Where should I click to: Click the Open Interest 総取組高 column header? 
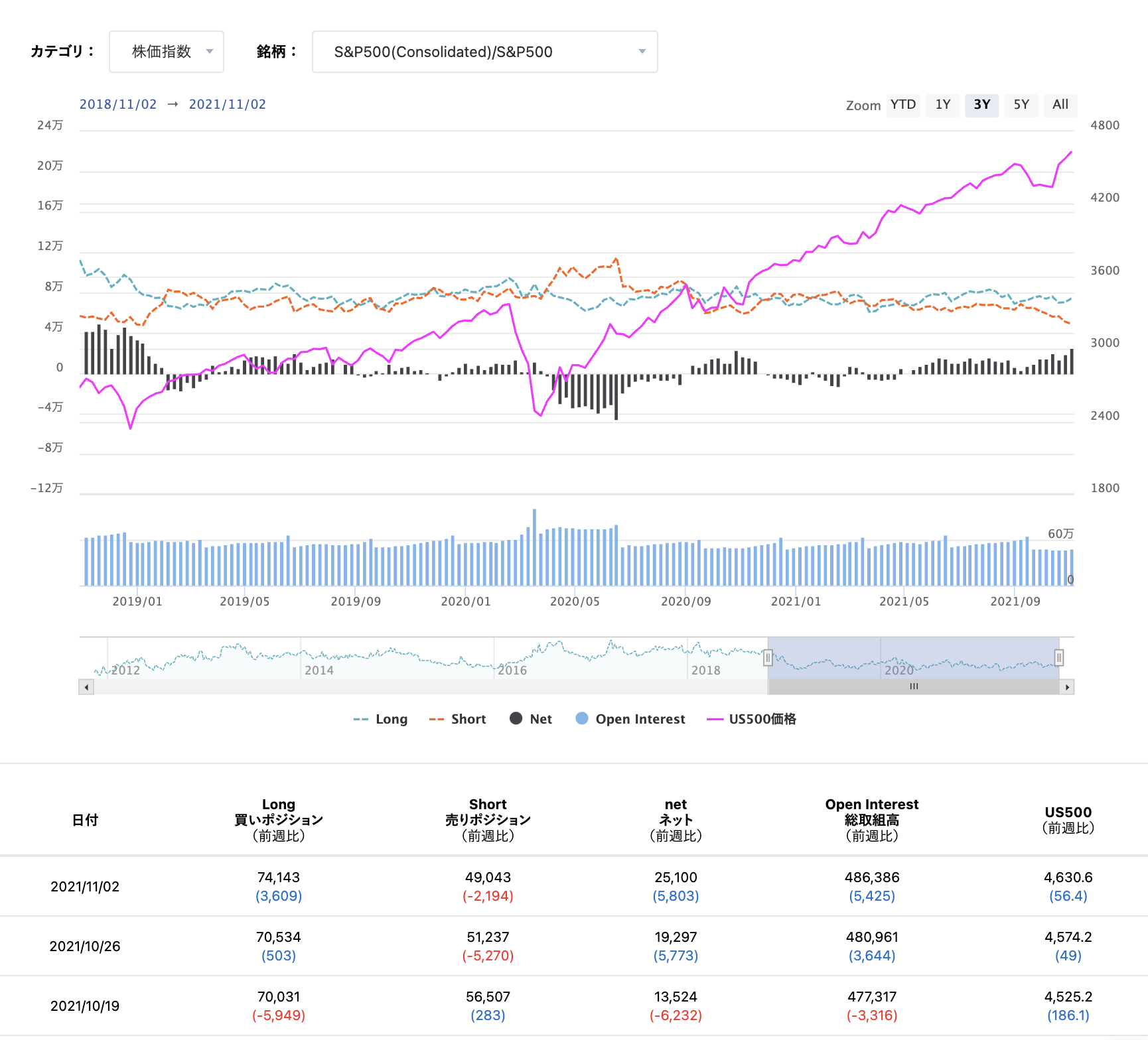(x=872, y=820)
